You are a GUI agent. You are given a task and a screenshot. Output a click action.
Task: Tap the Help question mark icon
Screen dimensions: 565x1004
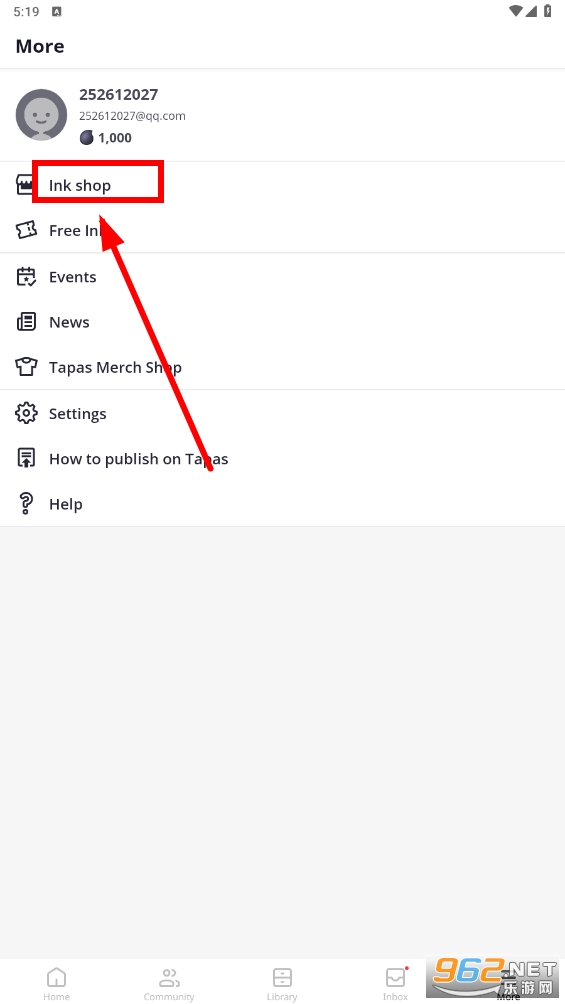pyautogui.click(x=26, y=504)
